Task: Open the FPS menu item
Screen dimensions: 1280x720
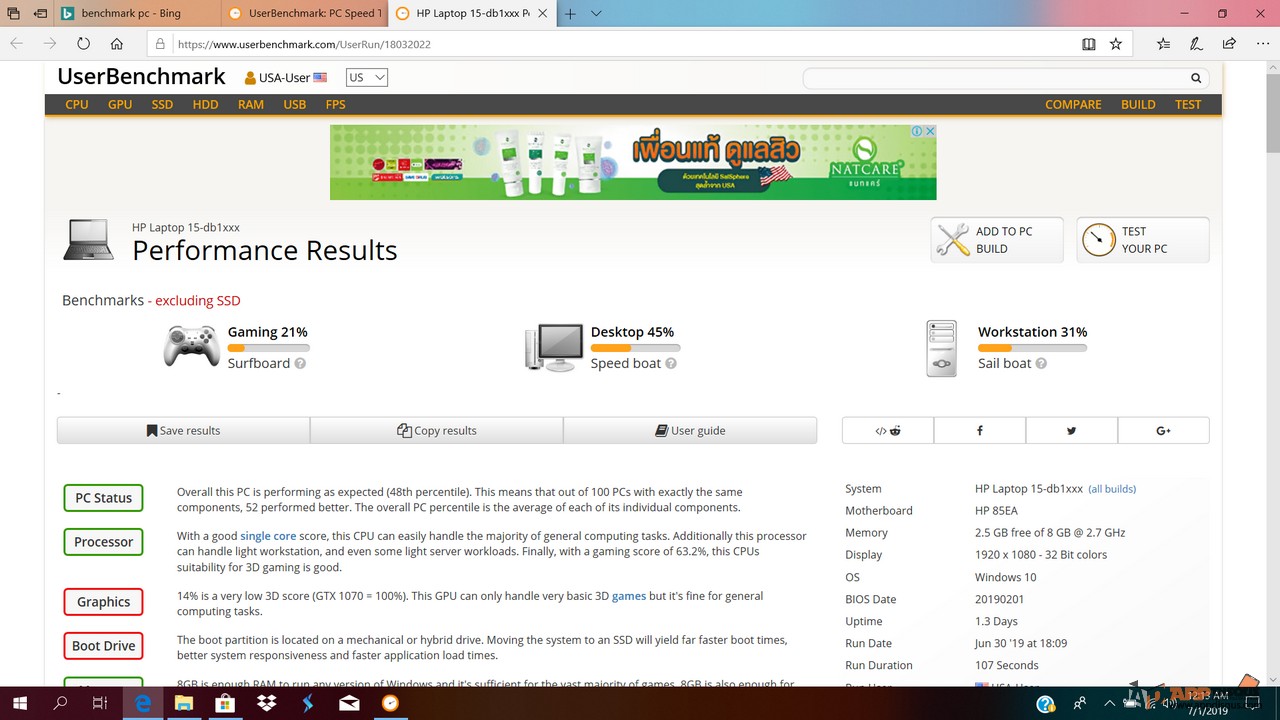Action: coord(335,105)
